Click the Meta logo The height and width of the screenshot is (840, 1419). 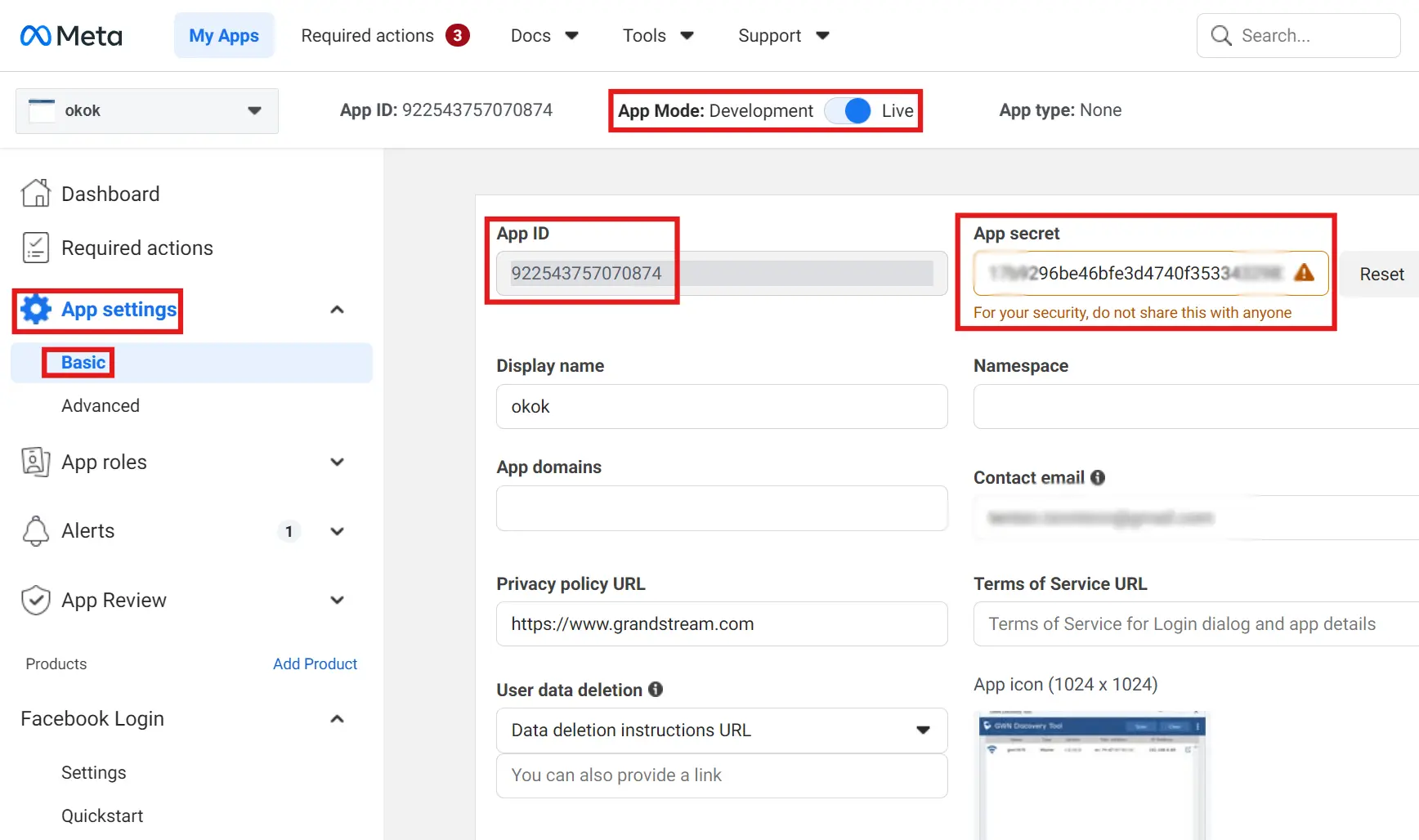(x=71, y=36)
